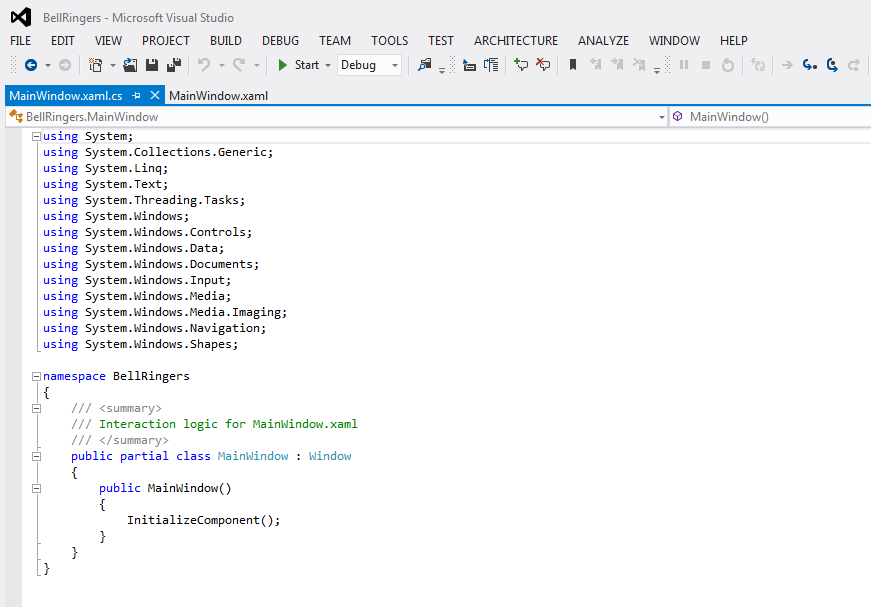Toggle a bookmark with the dark bookmark icon
The image size is (871, 607).
tap(573, 65)
